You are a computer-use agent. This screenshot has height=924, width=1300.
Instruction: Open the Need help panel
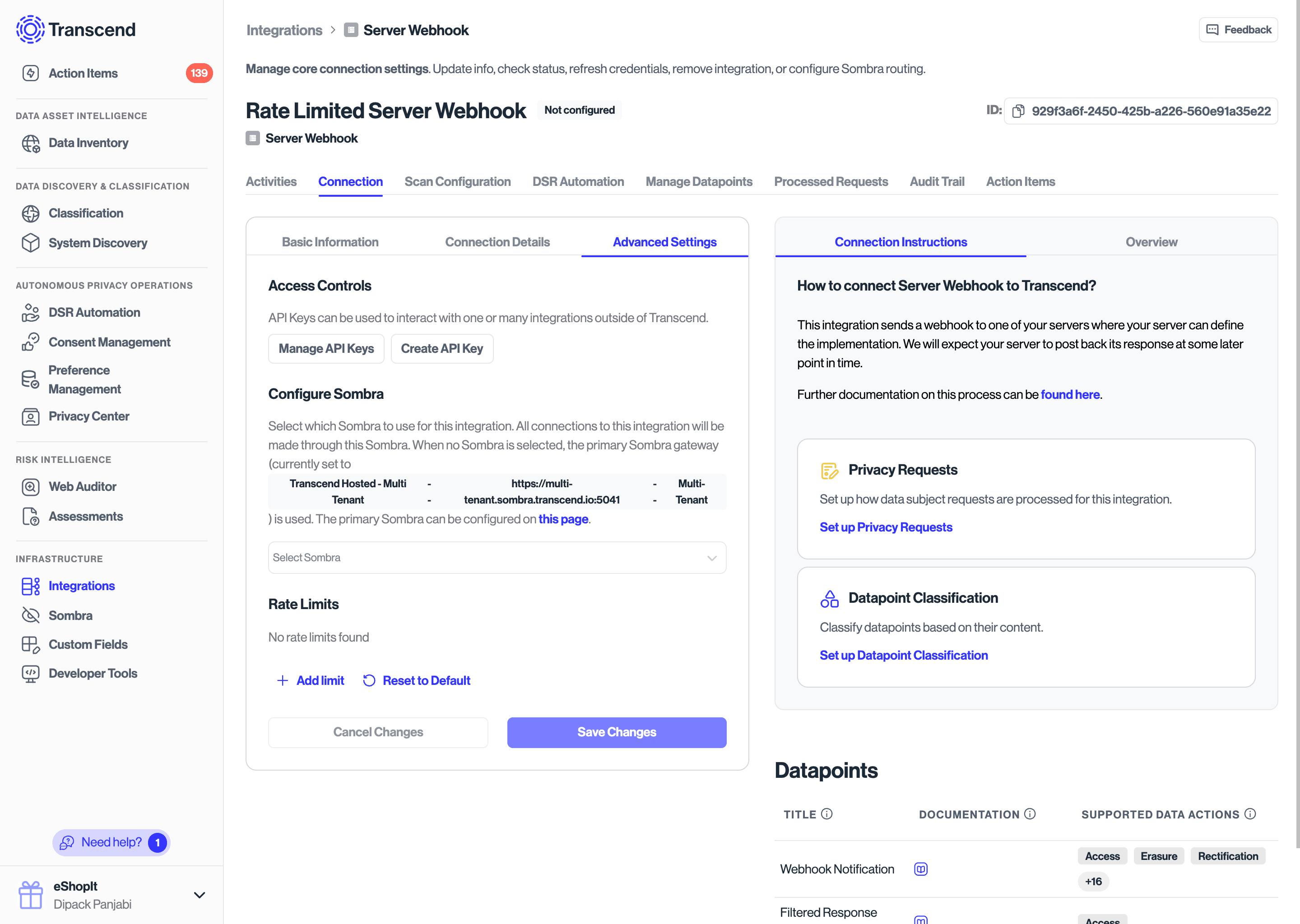(x=111, y=843)
